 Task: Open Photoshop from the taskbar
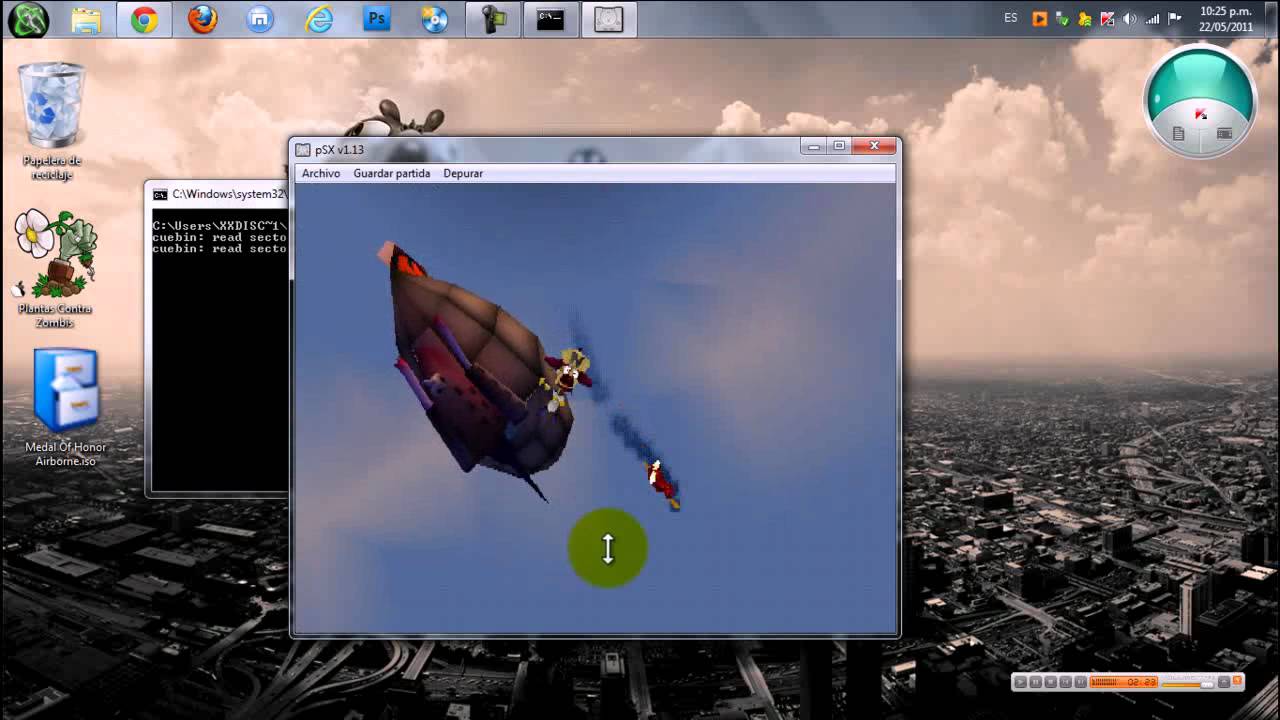pos(376,19)
